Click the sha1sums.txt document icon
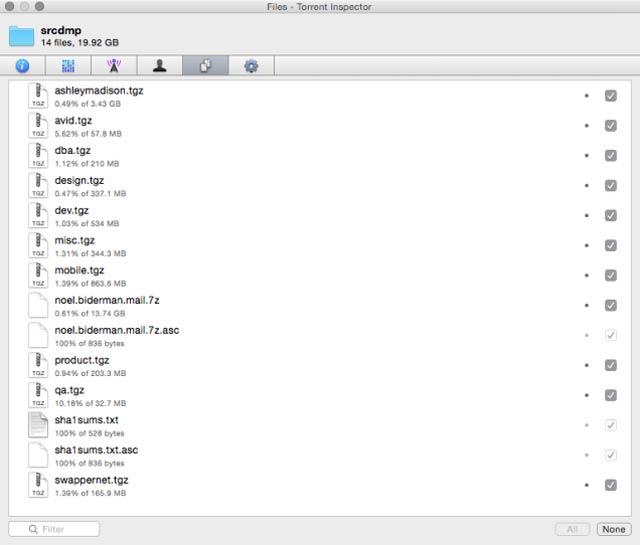Screen dimensions: 640x545 click(x=38, y=425)
